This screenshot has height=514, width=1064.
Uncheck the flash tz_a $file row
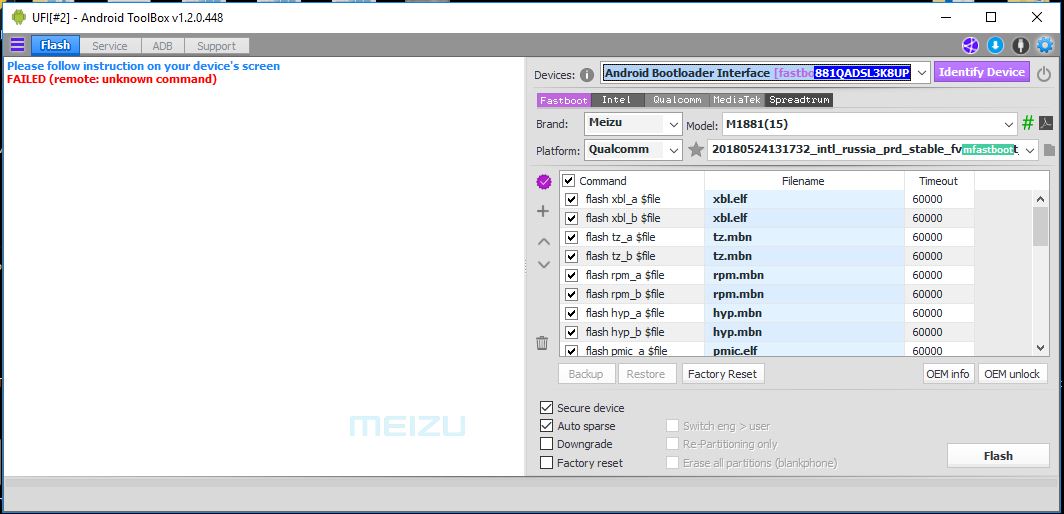[571, 238]
